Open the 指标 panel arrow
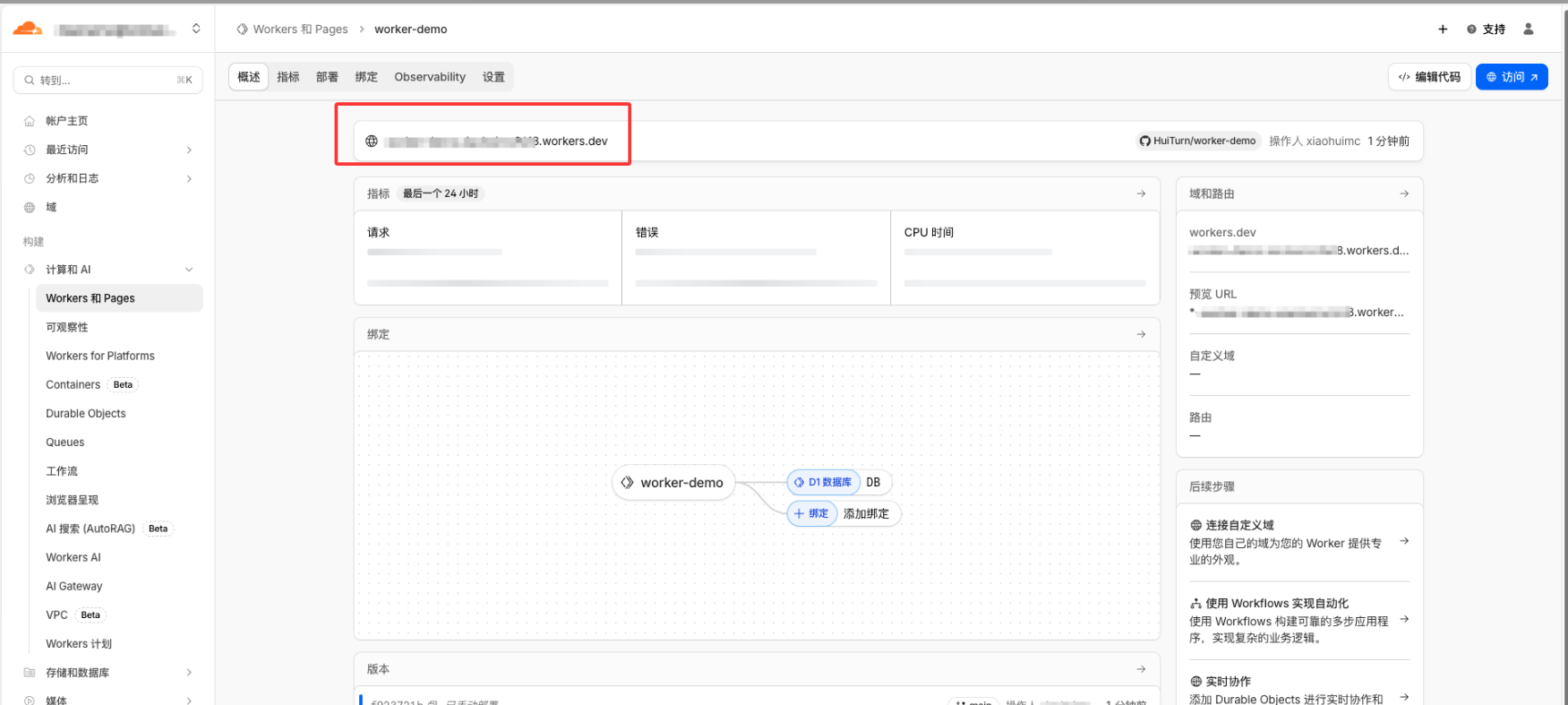This screenshot has width=1568, height=705. pyautogui.click(x=1141, y=193)
